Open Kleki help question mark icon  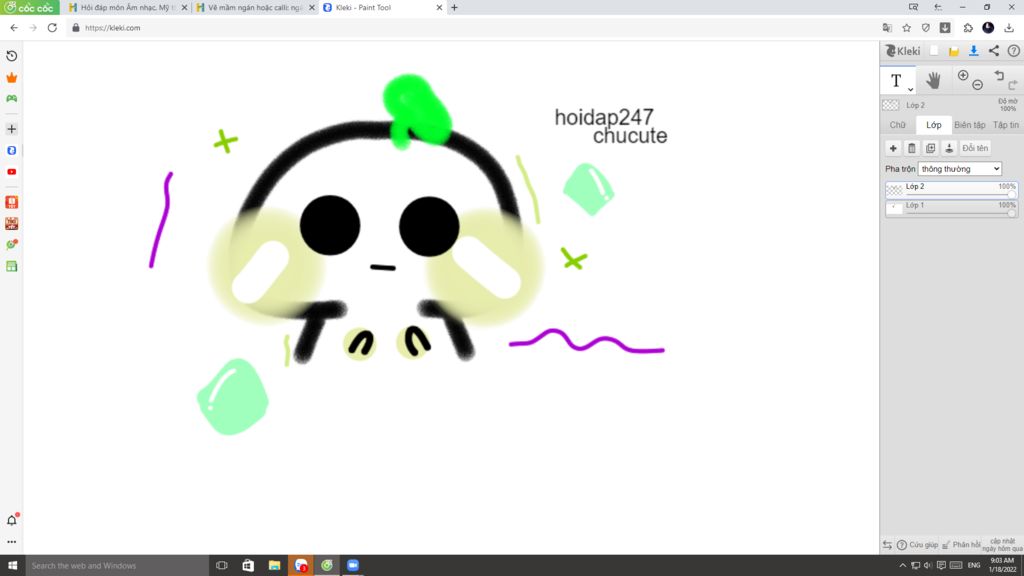[1014, 51]
